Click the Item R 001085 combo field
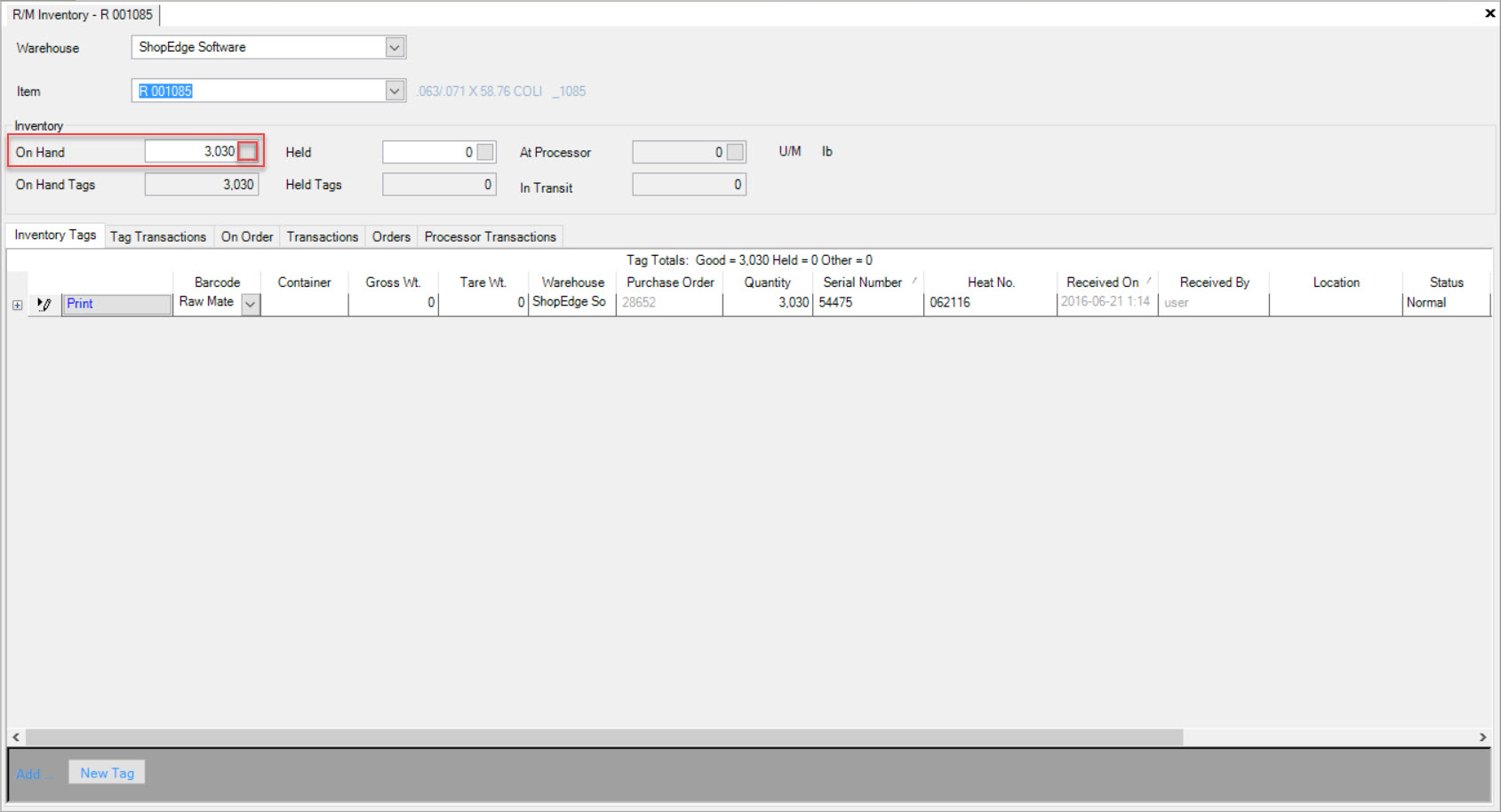1501x812 pixels. tap(268, 91)
